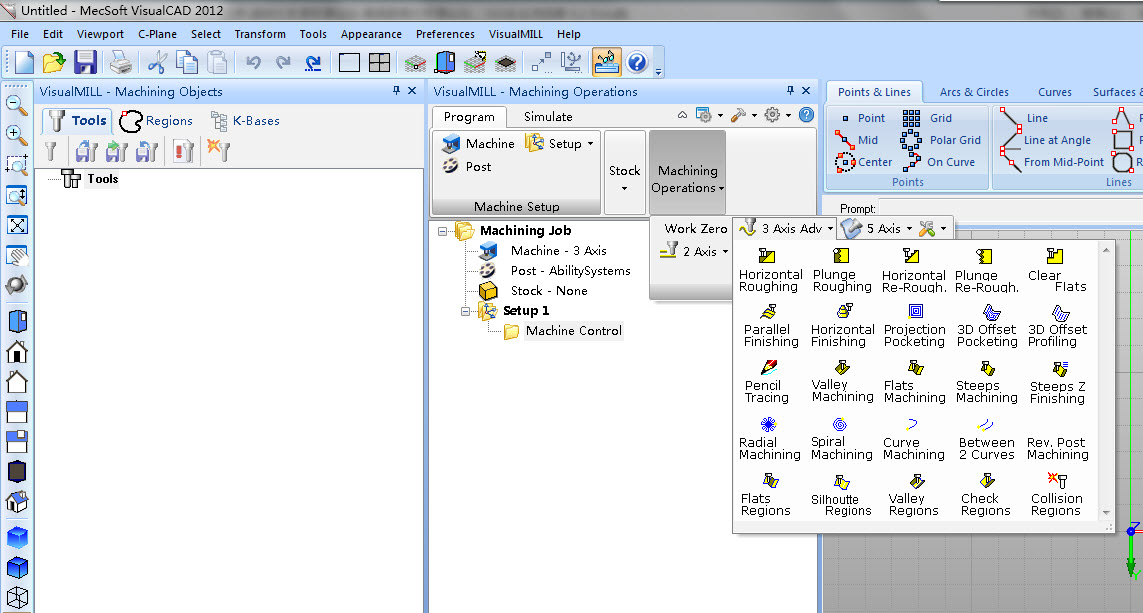
Task: Select Steeps Z Finishing operation
Action: [1057, 382]
